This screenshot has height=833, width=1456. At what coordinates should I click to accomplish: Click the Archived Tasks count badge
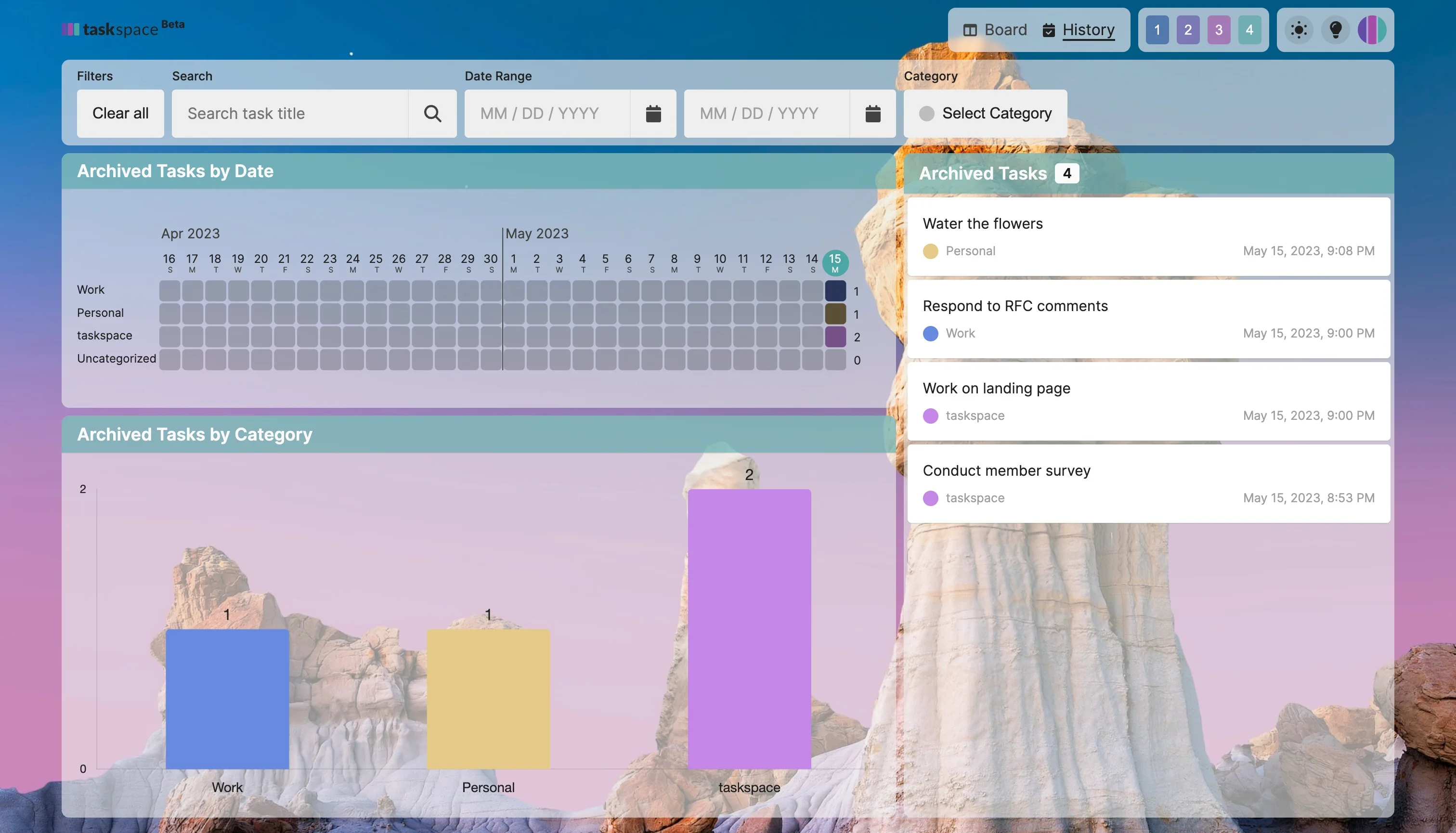(1066, 173)
